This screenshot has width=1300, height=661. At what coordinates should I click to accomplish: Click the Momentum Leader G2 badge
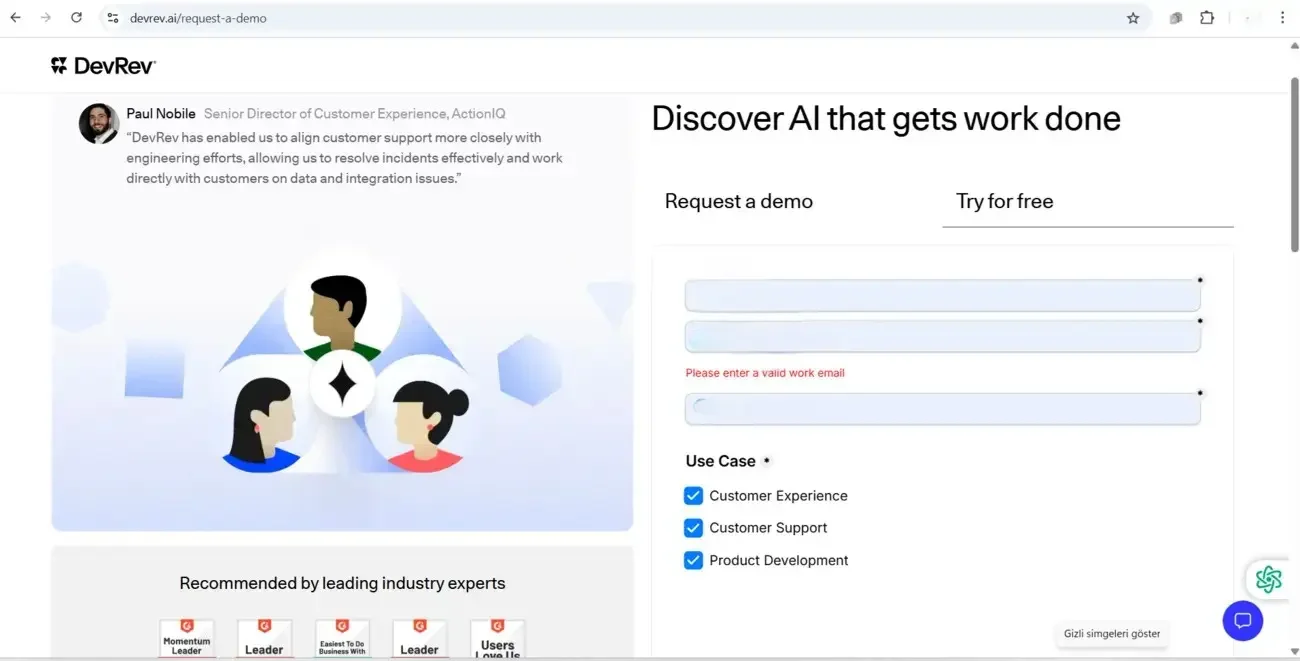point(187,639)
